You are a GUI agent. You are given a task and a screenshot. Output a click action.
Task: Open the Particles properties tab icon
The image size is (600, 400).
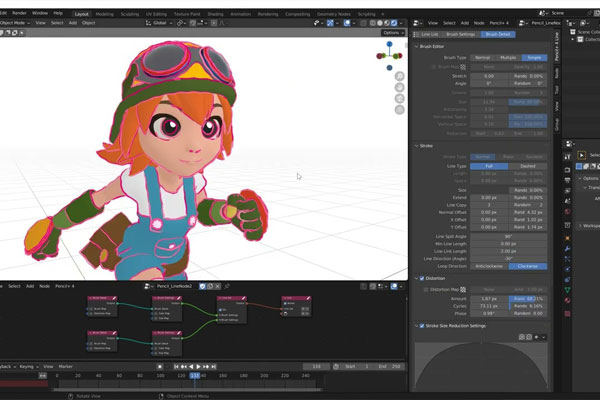567,259
